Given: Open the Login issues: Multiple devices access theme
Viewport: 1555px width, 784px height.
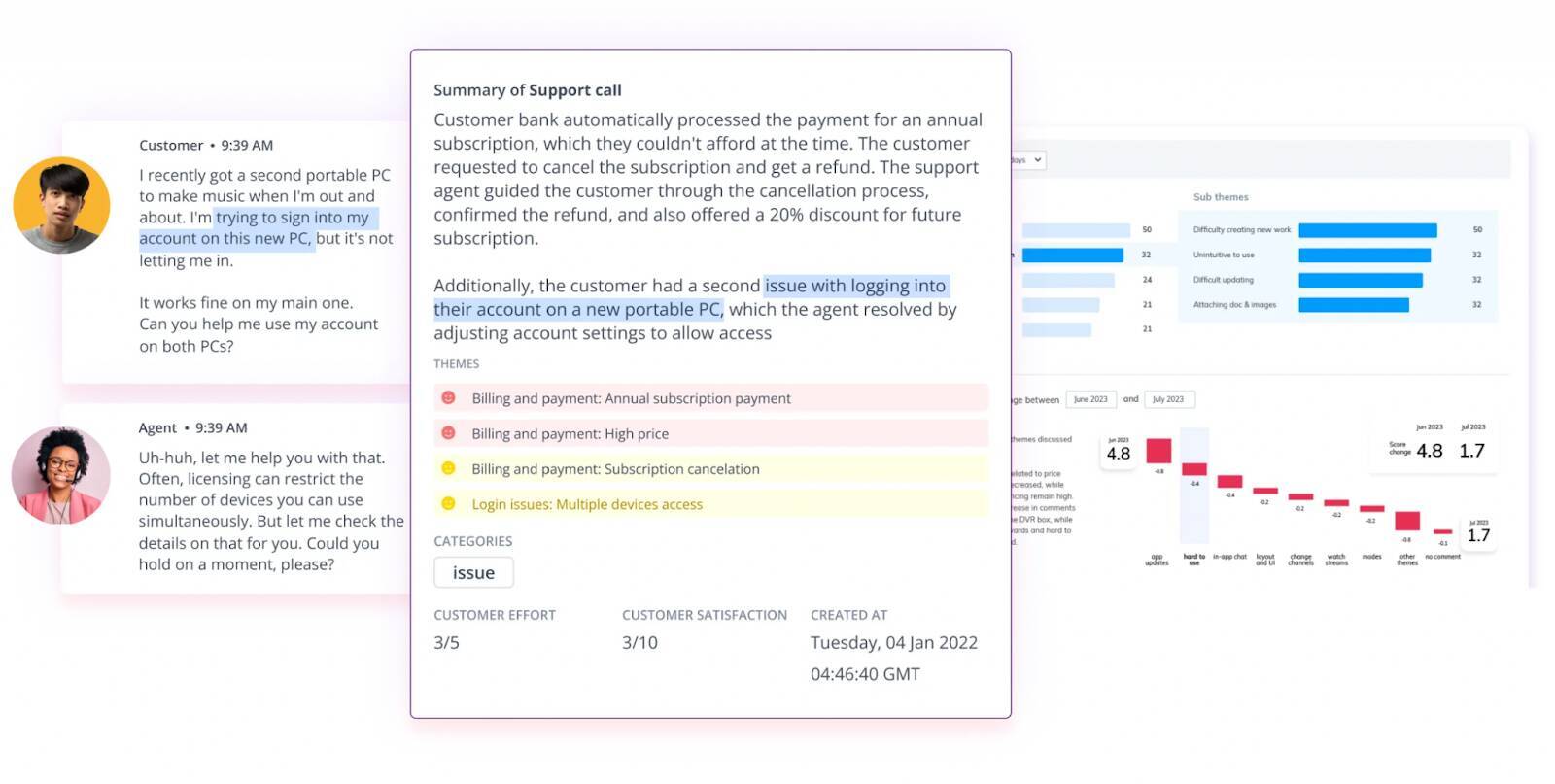Looking at the screenshot, I should tap(587, 504).
